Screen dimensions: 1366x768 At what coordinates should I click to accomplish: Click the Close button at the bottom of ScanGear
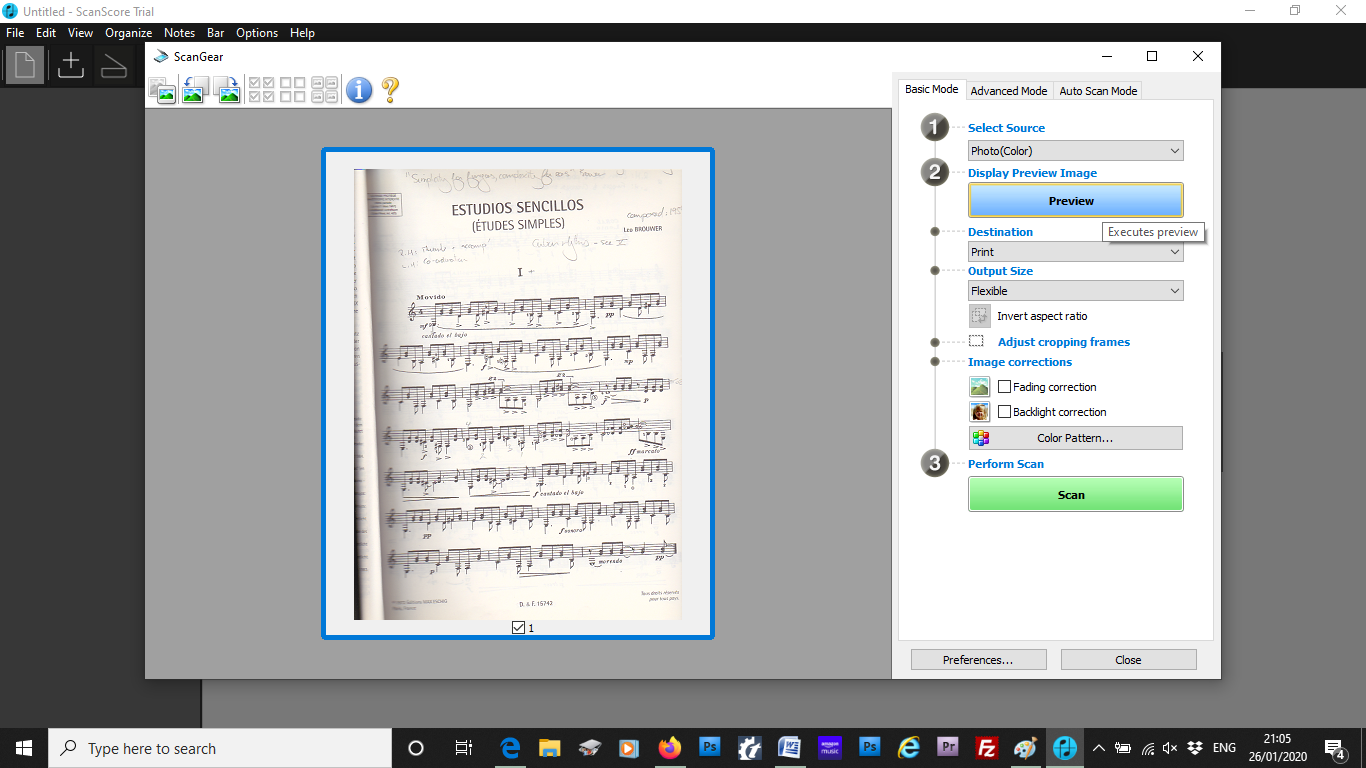[x=1128, y=660]
